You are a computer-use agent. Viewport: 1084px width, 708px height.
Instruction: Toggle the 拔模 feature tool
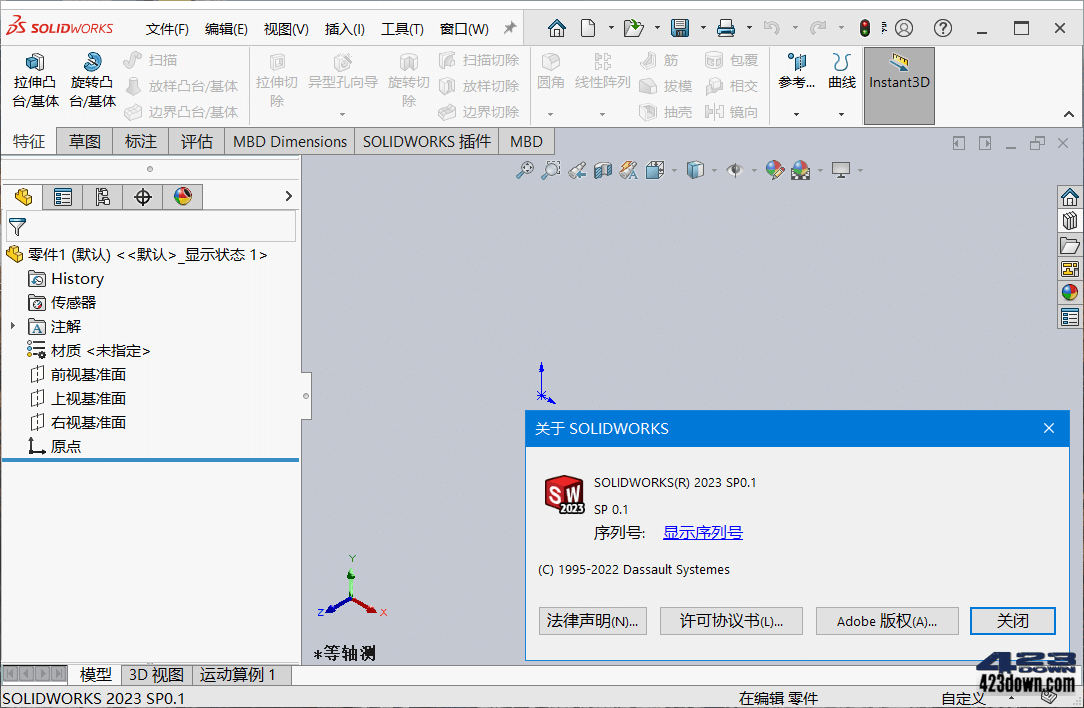pyautogui.click(x=665, y=86)
